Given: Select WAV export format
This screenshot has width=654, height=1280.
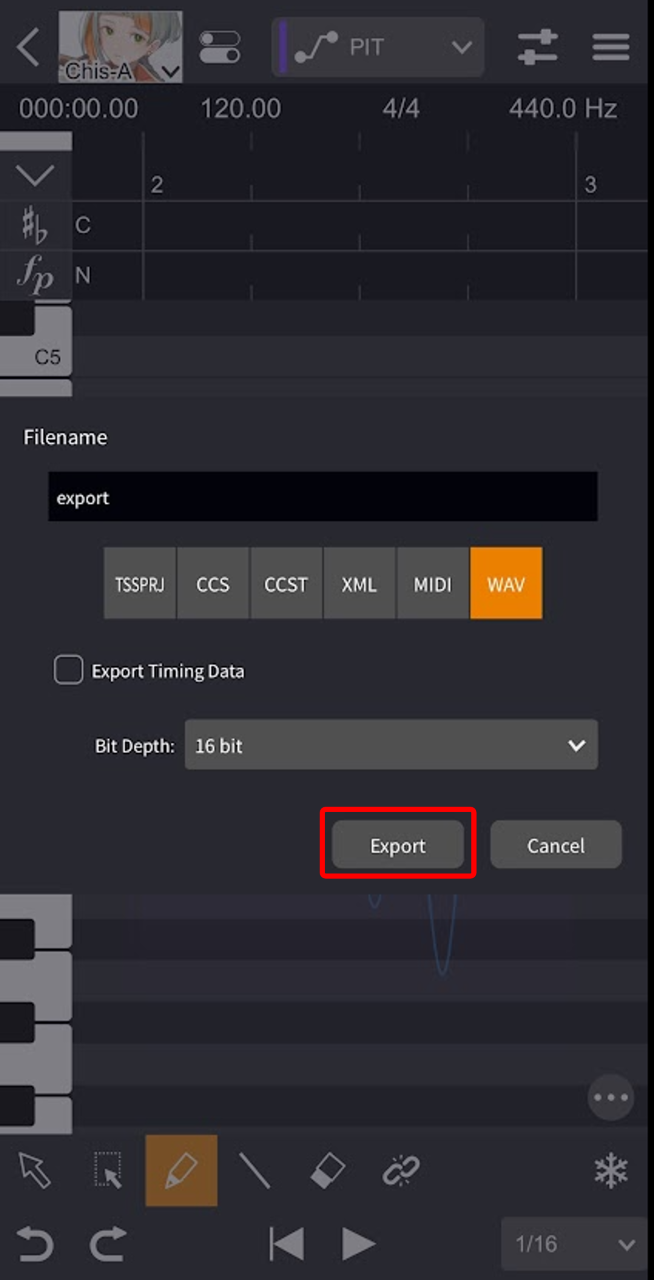Looking at the screenshot, I should (506, 583).
